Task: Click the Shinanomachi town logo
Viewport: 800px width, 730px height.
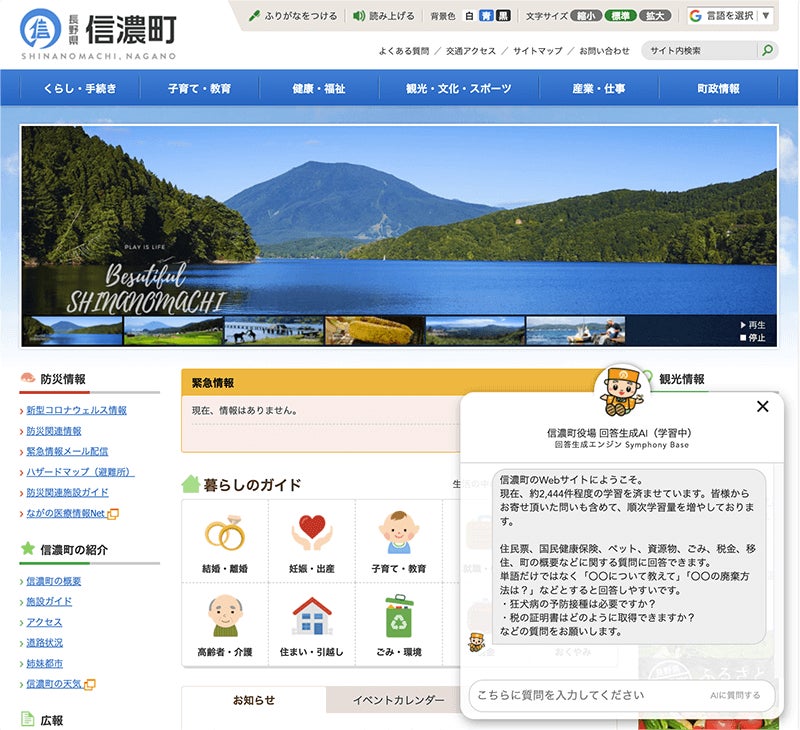Action: point(98,35)
